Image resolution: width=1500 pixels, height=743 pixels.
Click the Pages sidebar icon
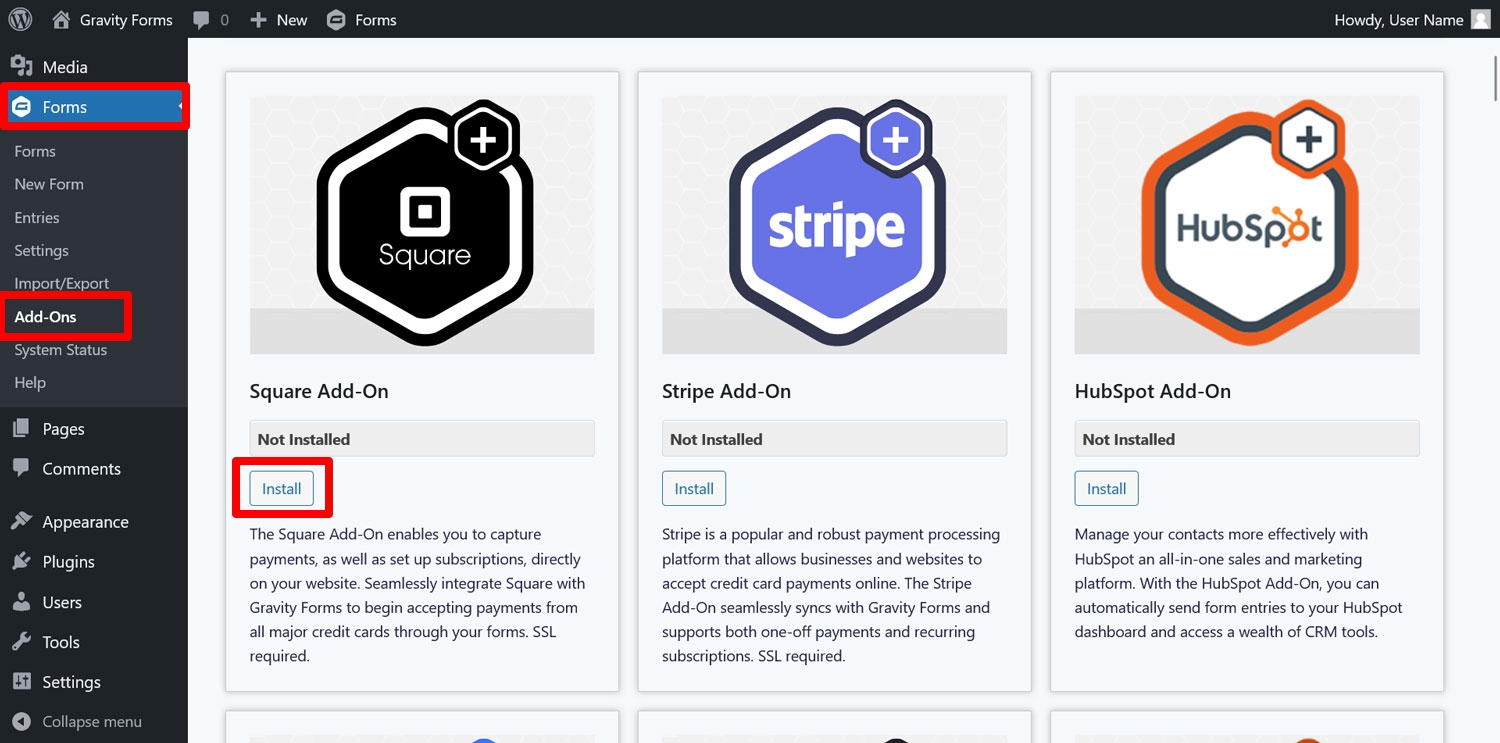pyautogui.click(x=21, y=429)
